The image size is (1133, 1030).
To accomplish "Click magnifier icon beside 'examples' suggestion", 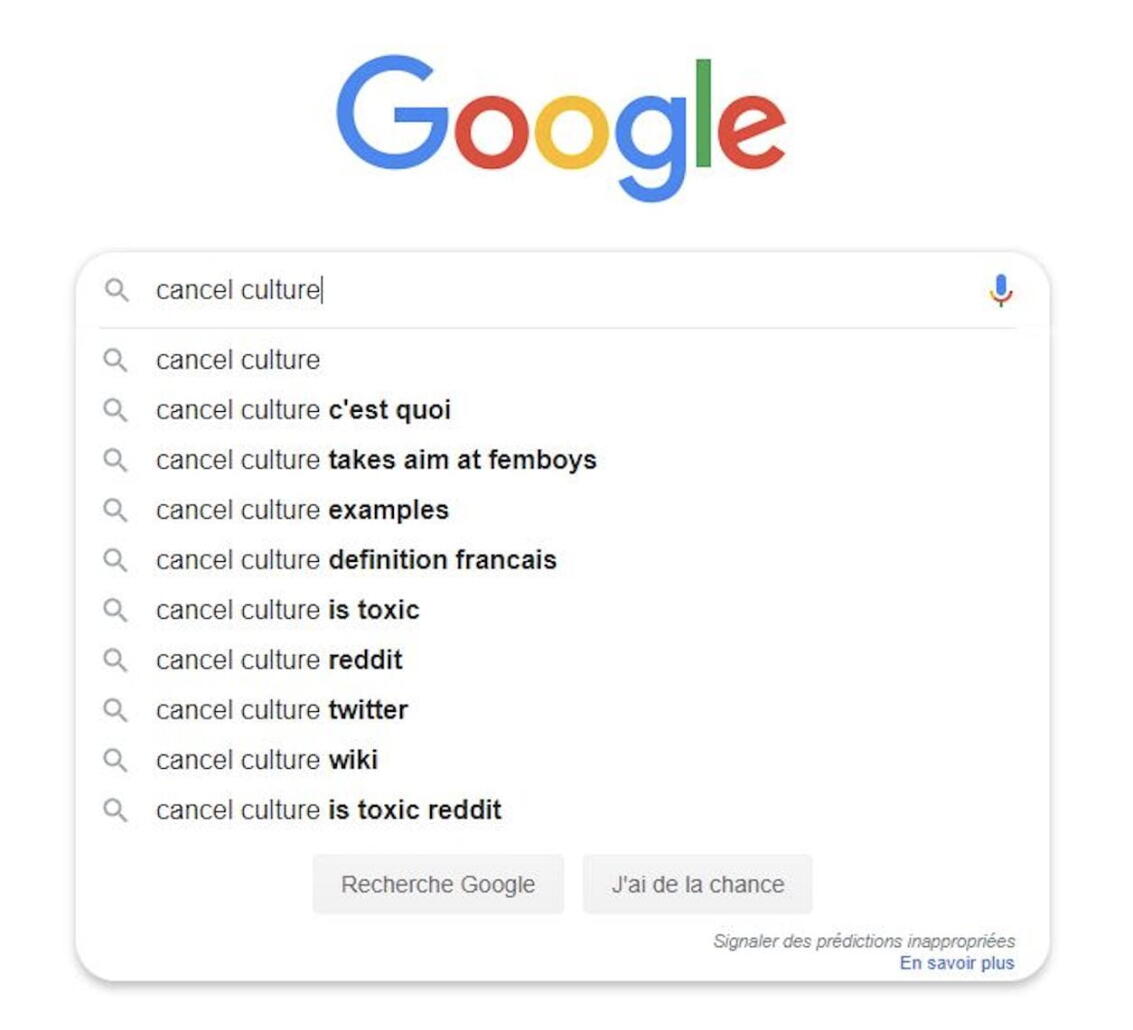I will pyautogui.click(x=116, y=510).
